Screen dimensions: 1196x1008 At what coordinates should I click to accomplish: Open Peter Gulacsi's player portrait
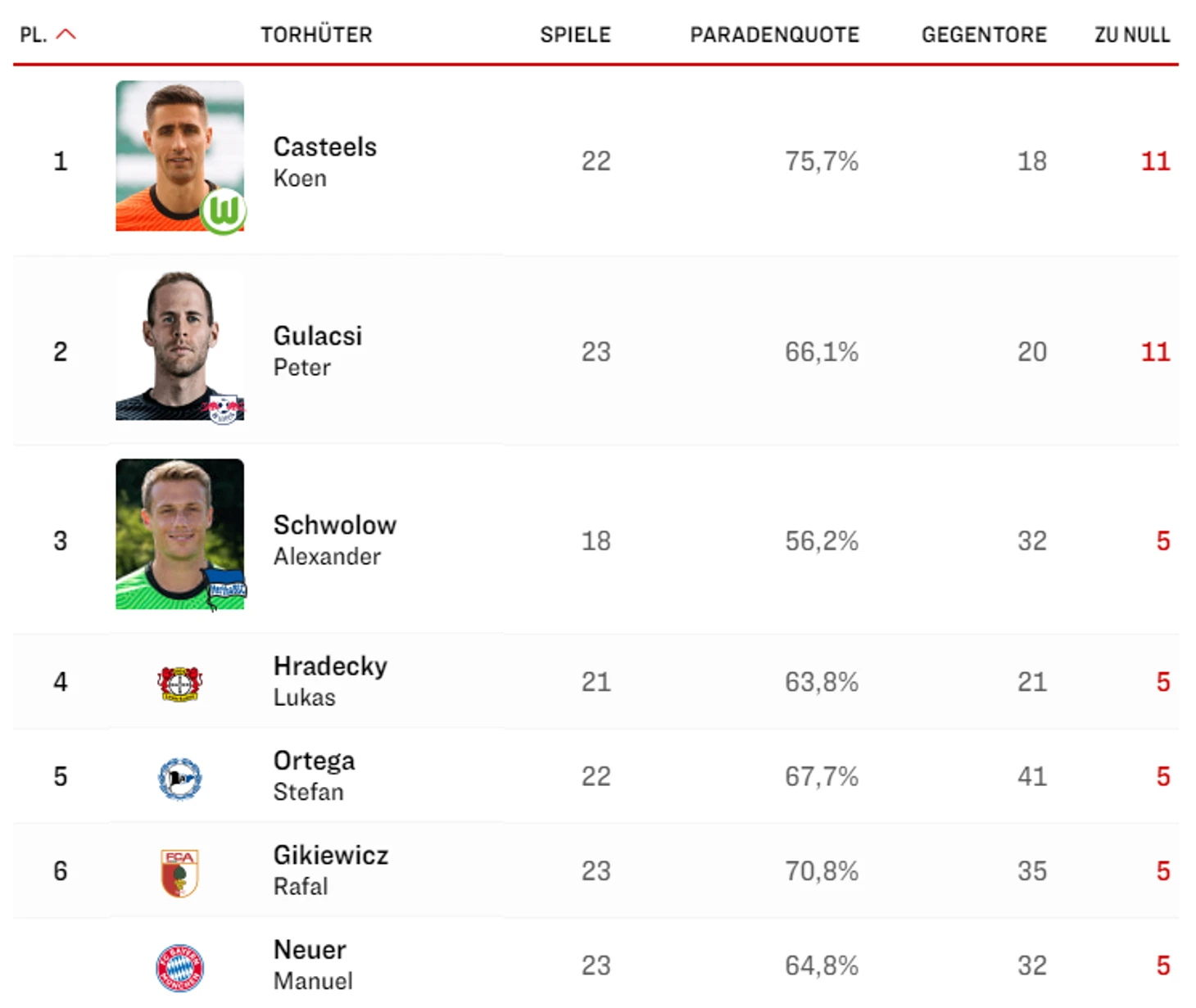click(x=179, y=345)
